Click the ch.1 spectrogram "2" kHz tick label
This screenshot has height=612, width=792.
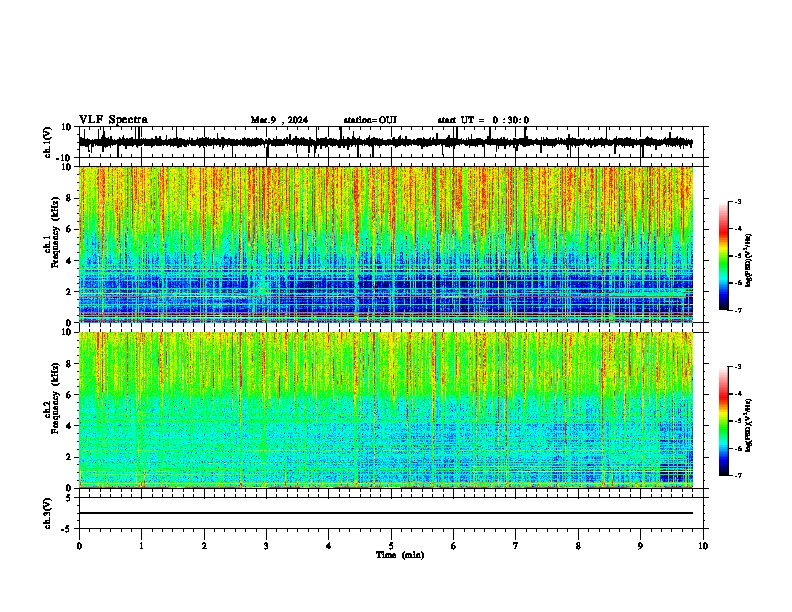69,291
